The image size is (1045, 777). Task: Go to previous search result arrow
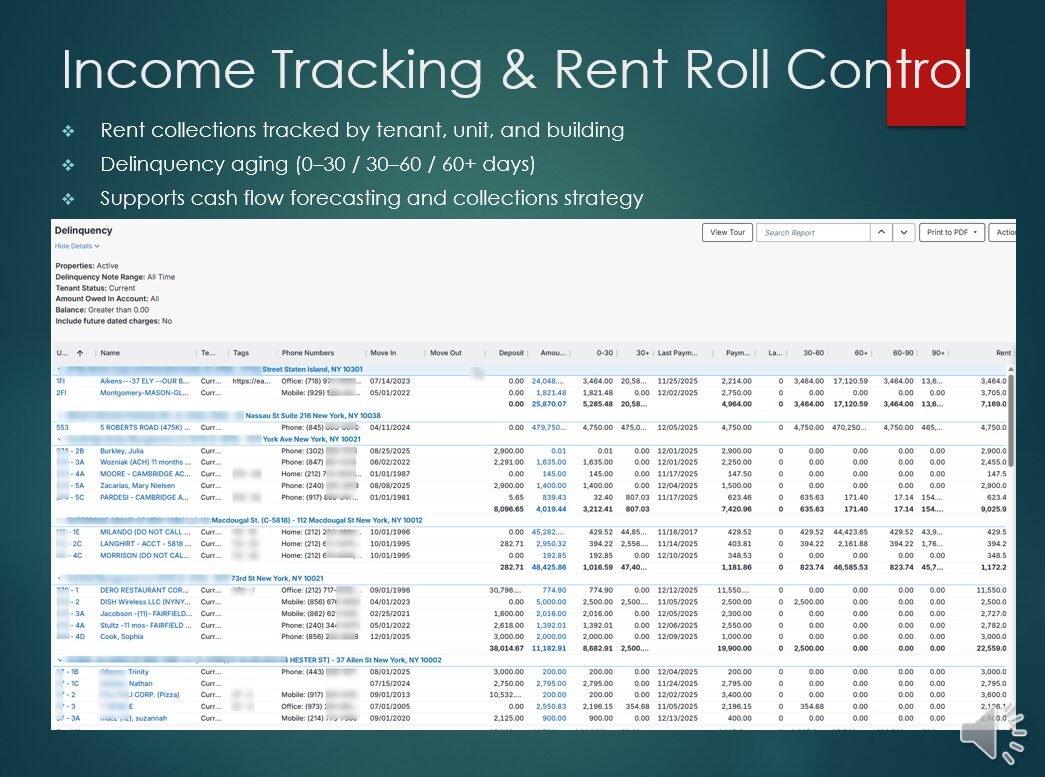pyautogui.click(x=881, y=232)
